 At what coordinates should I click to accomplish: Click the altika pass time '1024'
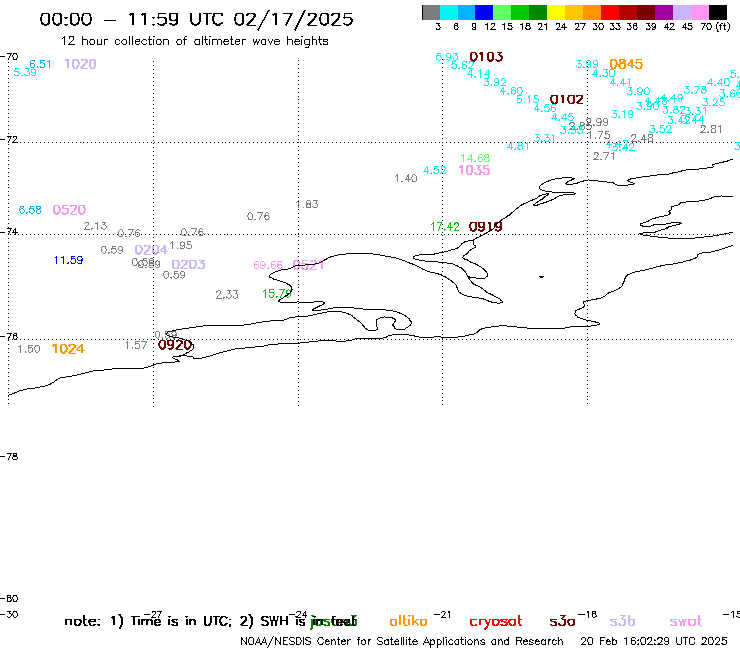point(68,349)
